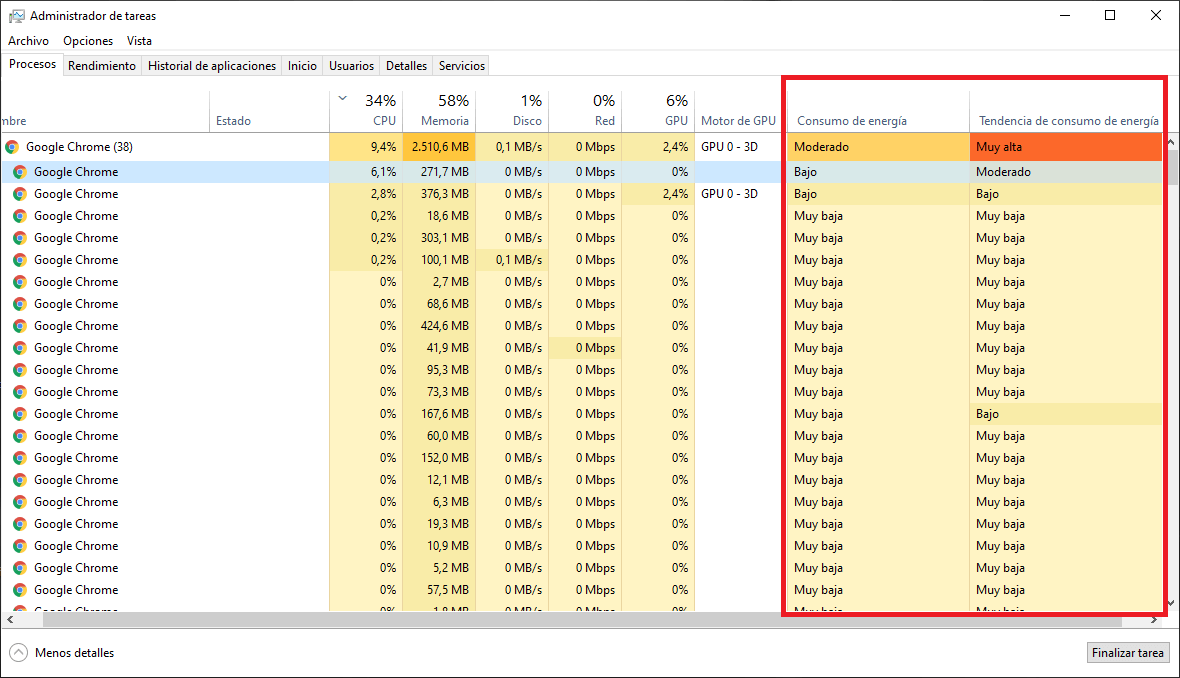
Task: Click vertical scrollbar up arrow
Action: [x=1170, y=141]
